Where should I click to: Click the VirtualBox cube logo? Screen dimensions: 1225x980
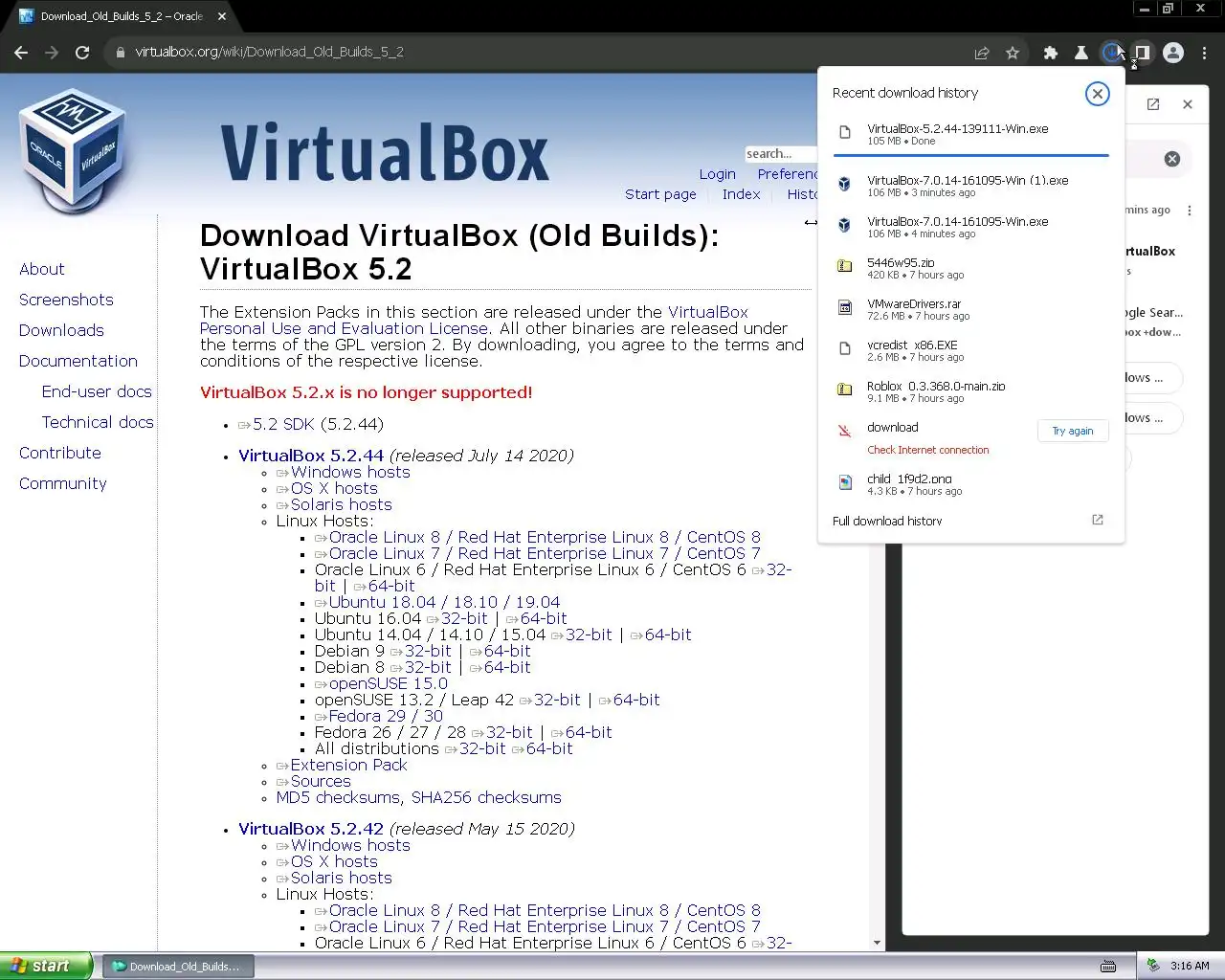pyautogui.click(x=73, y=151)
